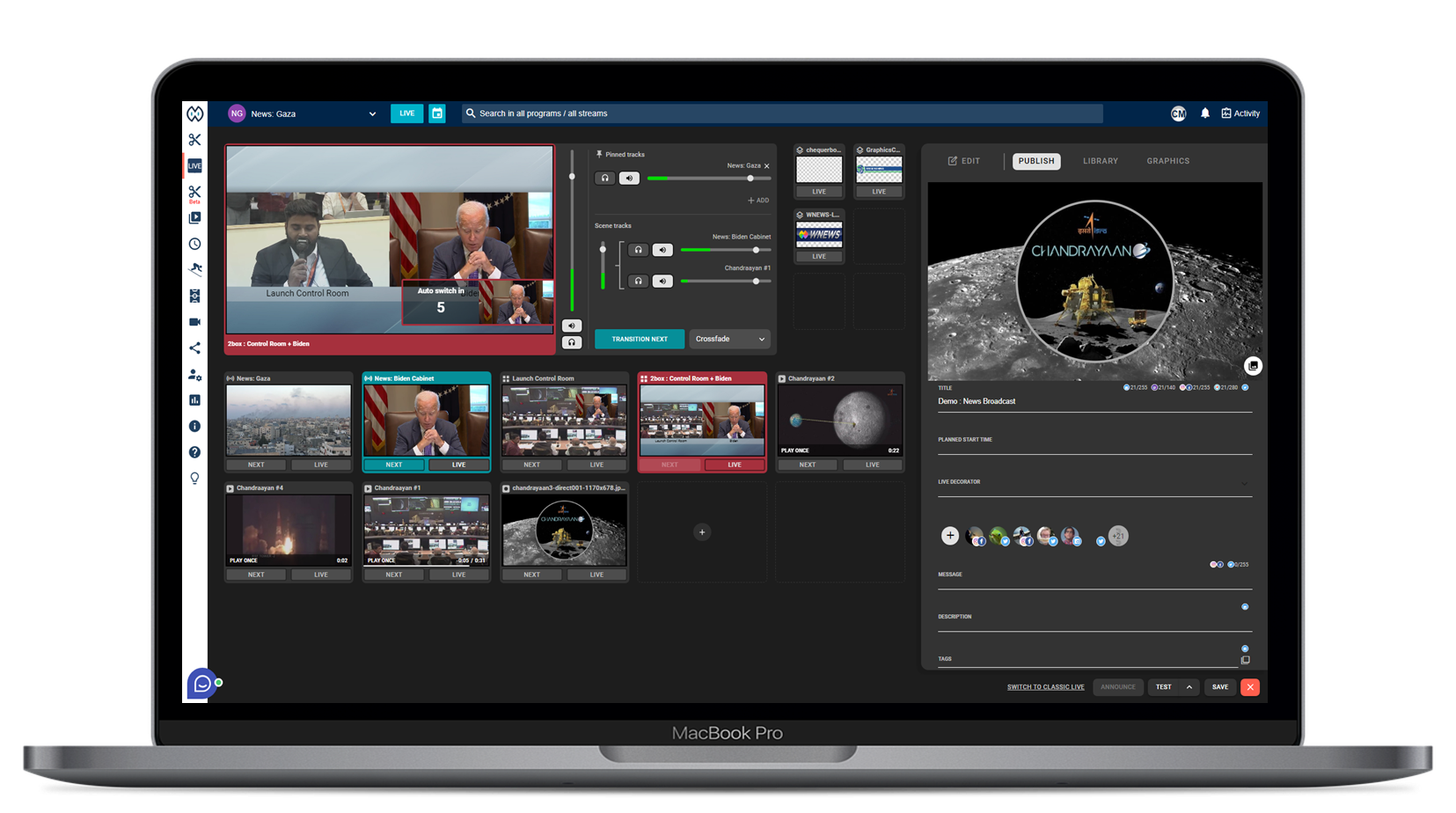Click the lightbulb icon in sidebar
This screenshot has height=813, width=1456.
(x=194, y=479)
